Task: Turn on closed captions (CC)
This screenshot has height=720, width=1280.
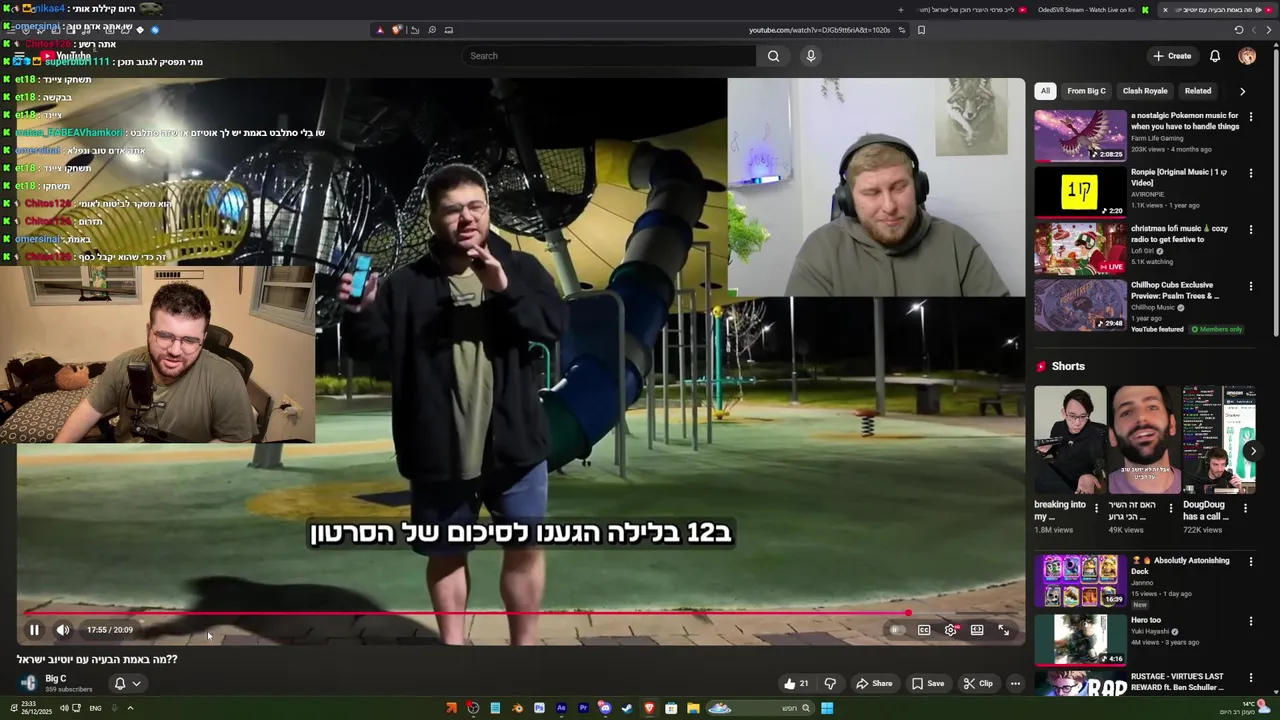Action: 924,630
